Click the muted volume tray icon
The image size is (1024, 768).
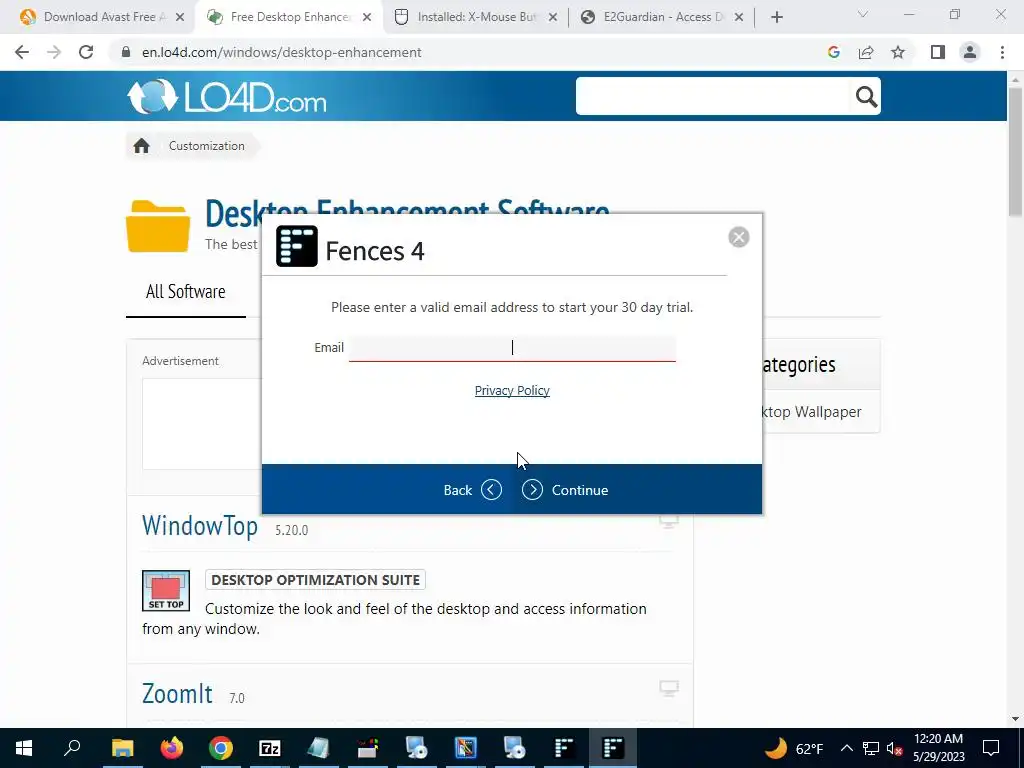point(894,748)
